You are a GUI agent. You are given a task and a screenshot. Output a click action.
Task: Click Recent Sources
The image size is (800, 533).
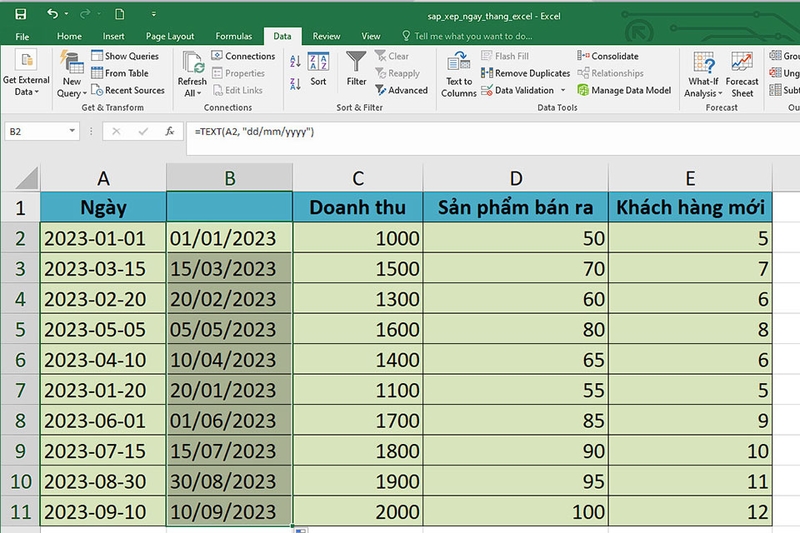[128, 90]
